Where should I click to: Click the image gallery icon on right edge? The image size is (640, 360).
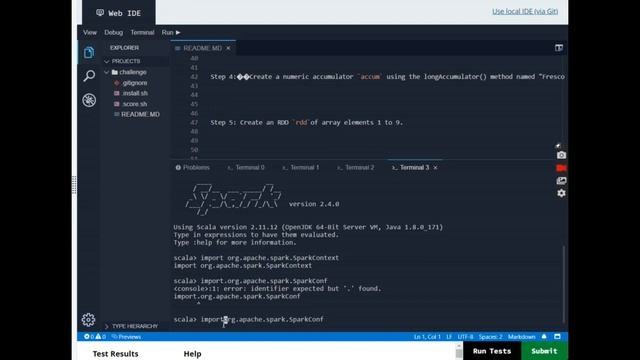point(561,180)
